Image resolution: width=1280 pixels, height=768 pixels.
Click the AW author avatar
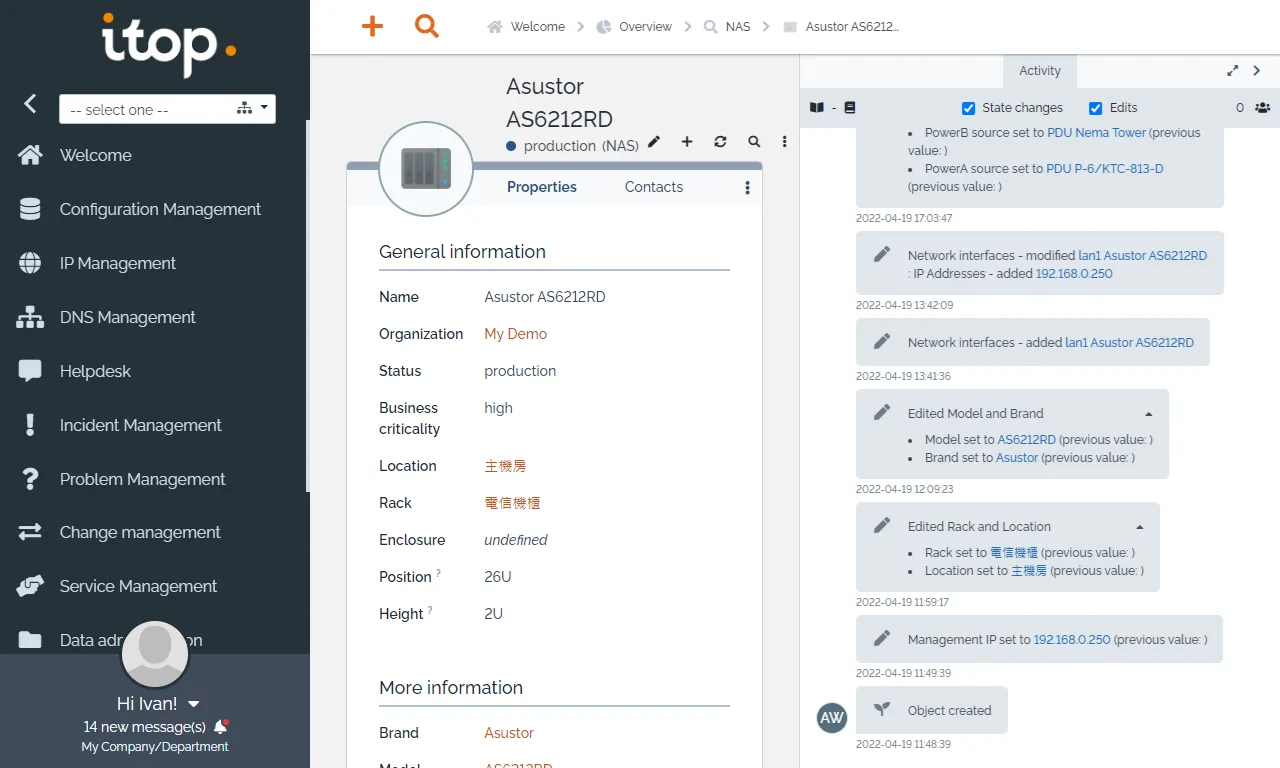[x=832, y=717]
